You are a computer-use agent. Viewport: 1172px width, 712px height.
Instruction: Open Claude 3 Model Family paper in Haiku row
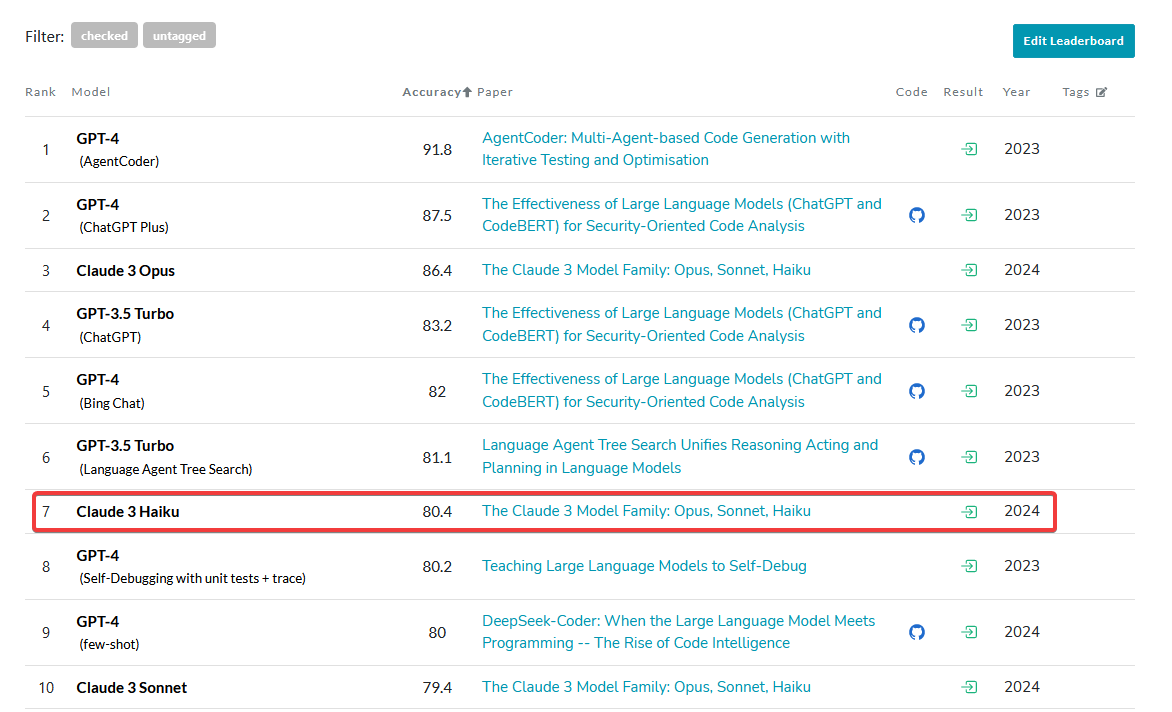647,511
